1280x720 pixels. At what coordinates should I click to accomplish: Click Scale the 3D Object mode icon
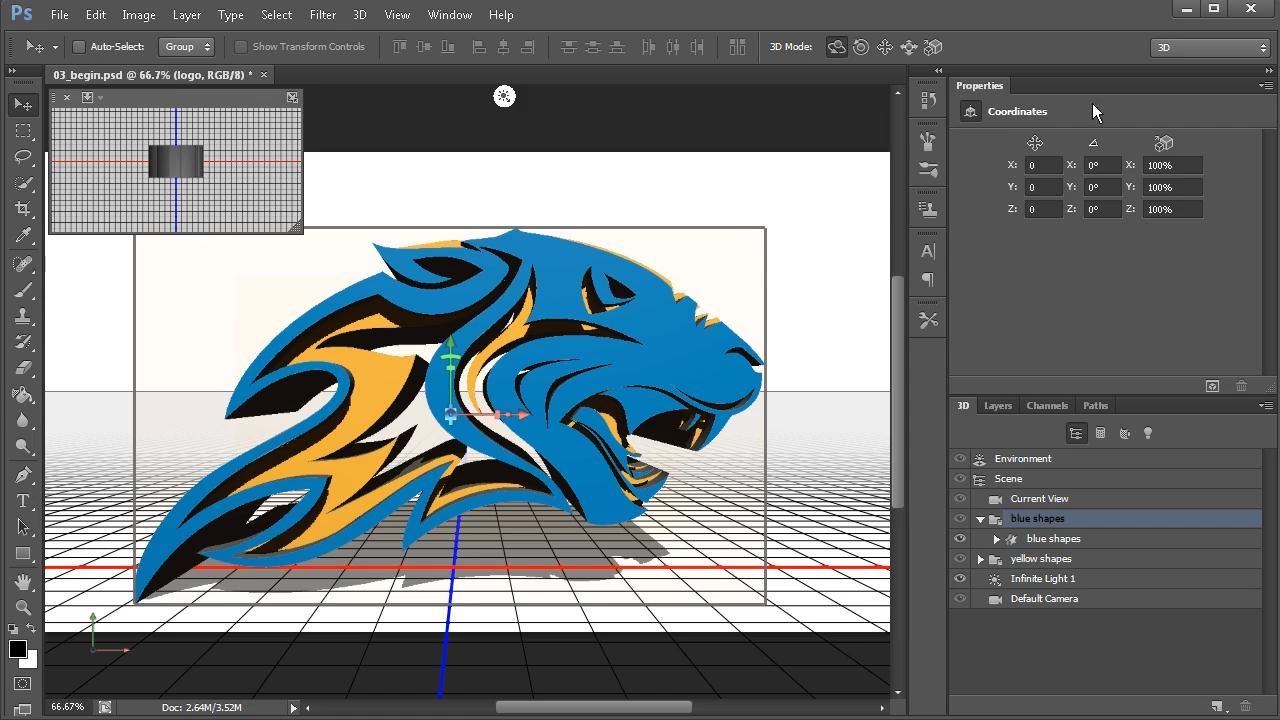[x=933, y=47]
